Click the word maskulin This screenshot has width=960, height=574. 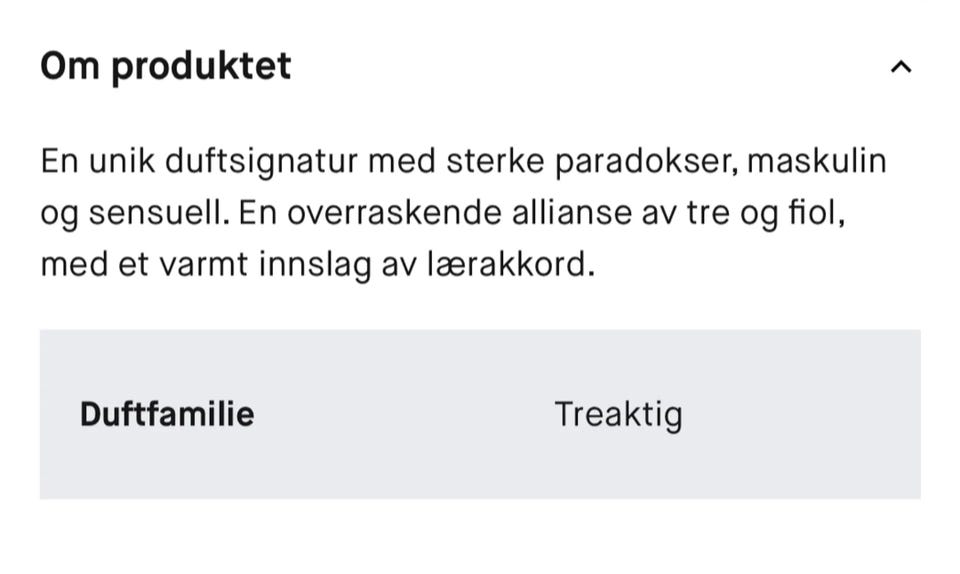tap(817, 162)
